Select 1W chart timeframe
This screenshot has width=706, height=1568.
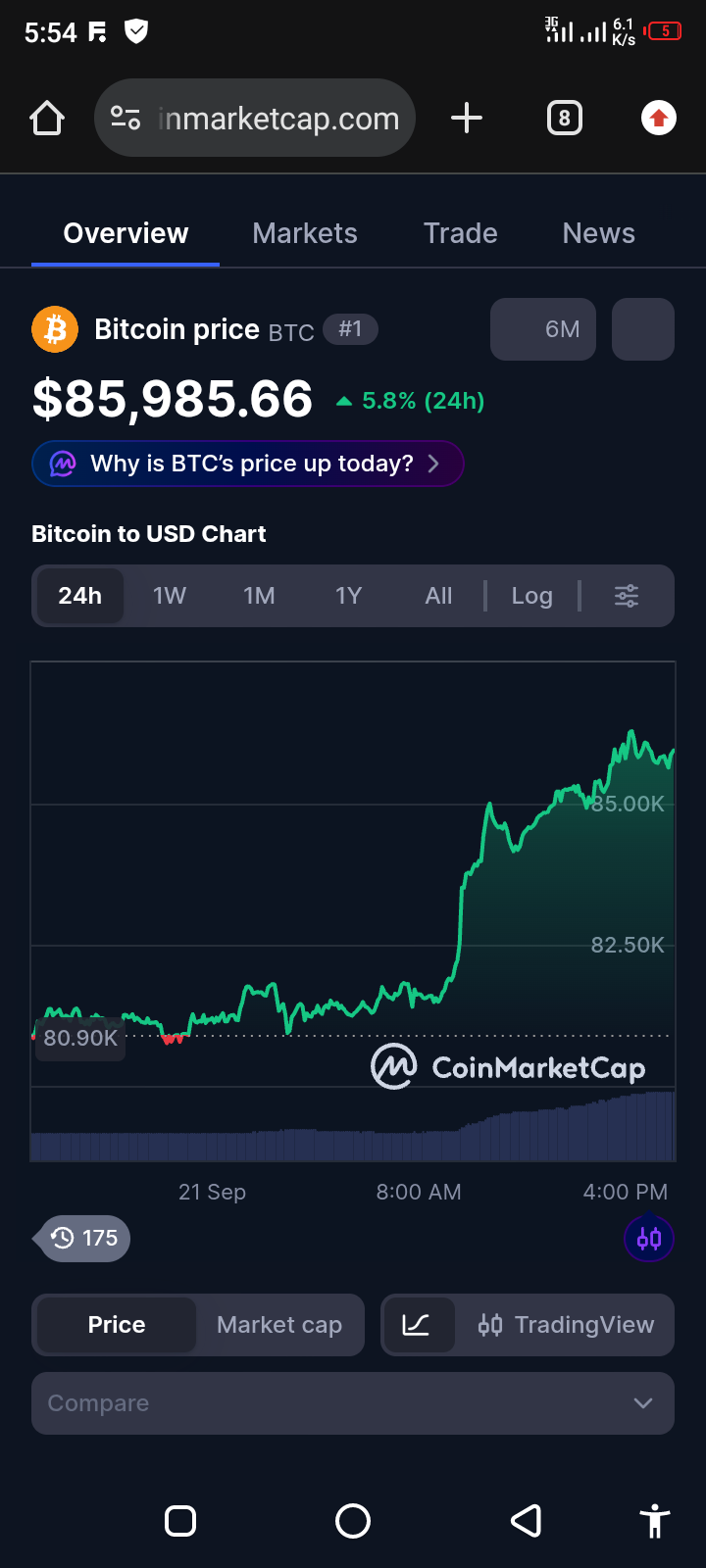pos(170,596)
